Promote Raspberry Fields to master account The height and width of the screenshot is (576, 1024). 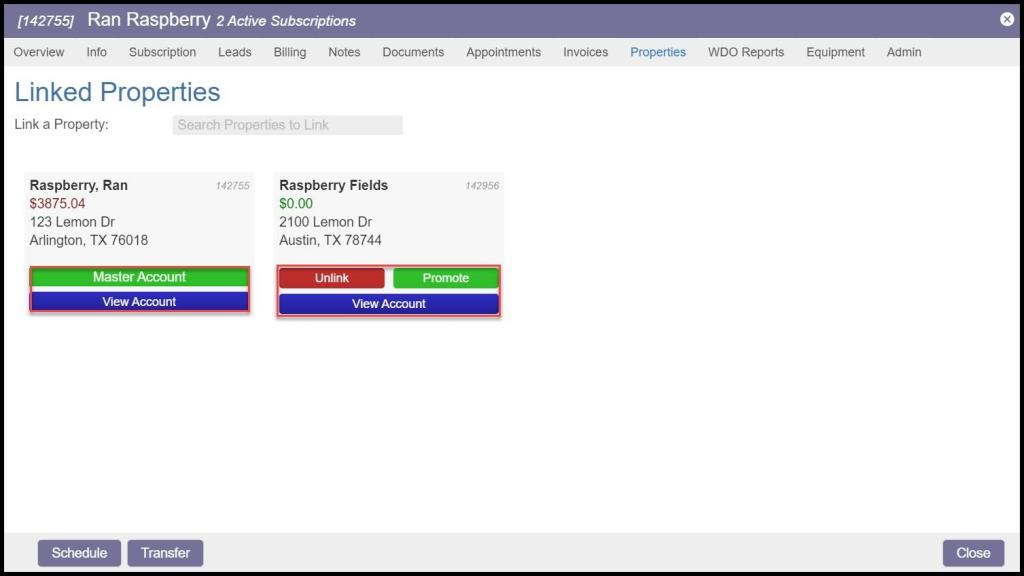[x=445, y=278]
